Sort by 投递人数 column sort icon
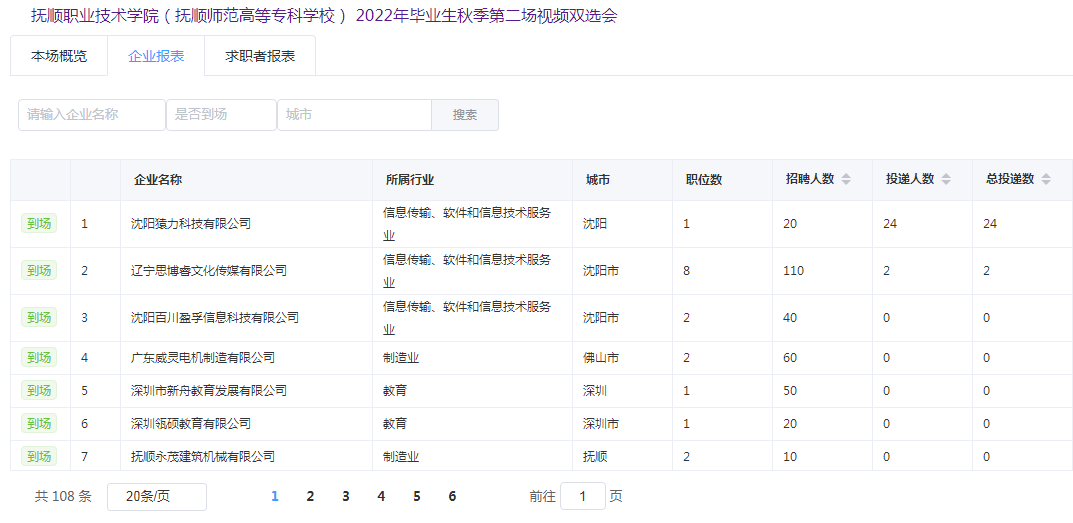This screenshot has height=523, width=1073. pos(946,180)
